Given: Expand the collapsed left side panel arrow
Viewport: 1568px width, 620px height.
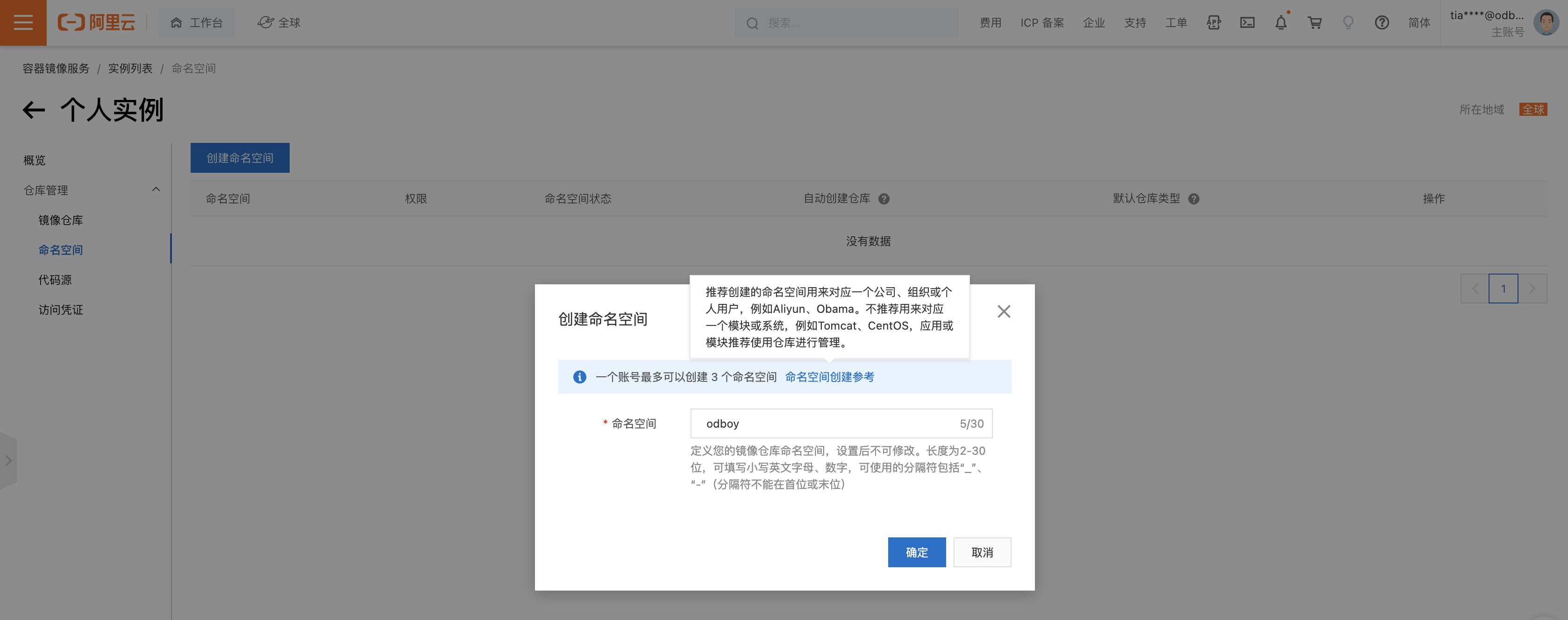Looking at the screenshot, I should [x=8, y=461].
